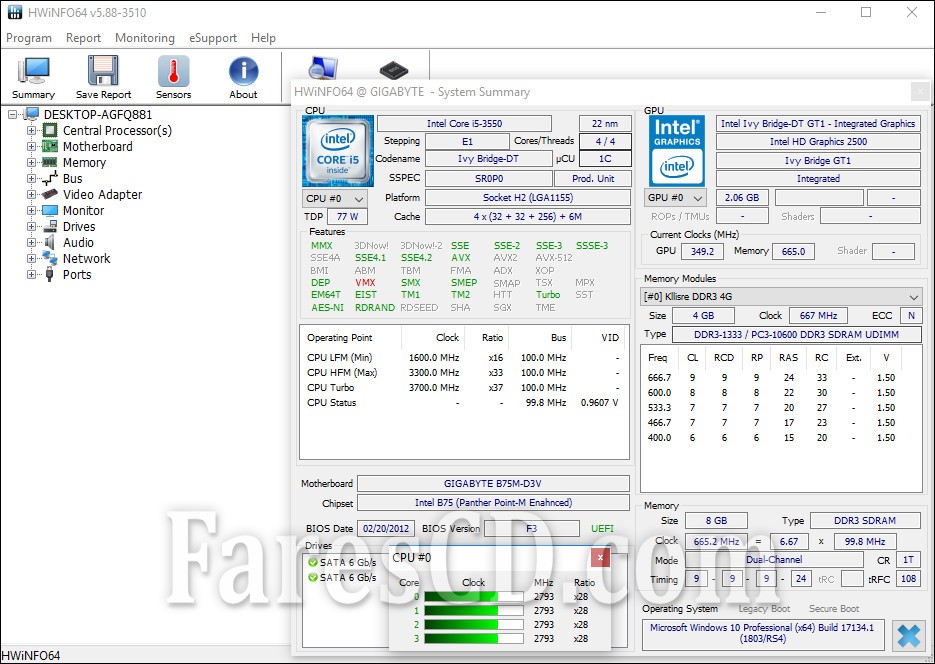
Task: Click the chip icon in main toolbar
Action: (x=394, y=69)
